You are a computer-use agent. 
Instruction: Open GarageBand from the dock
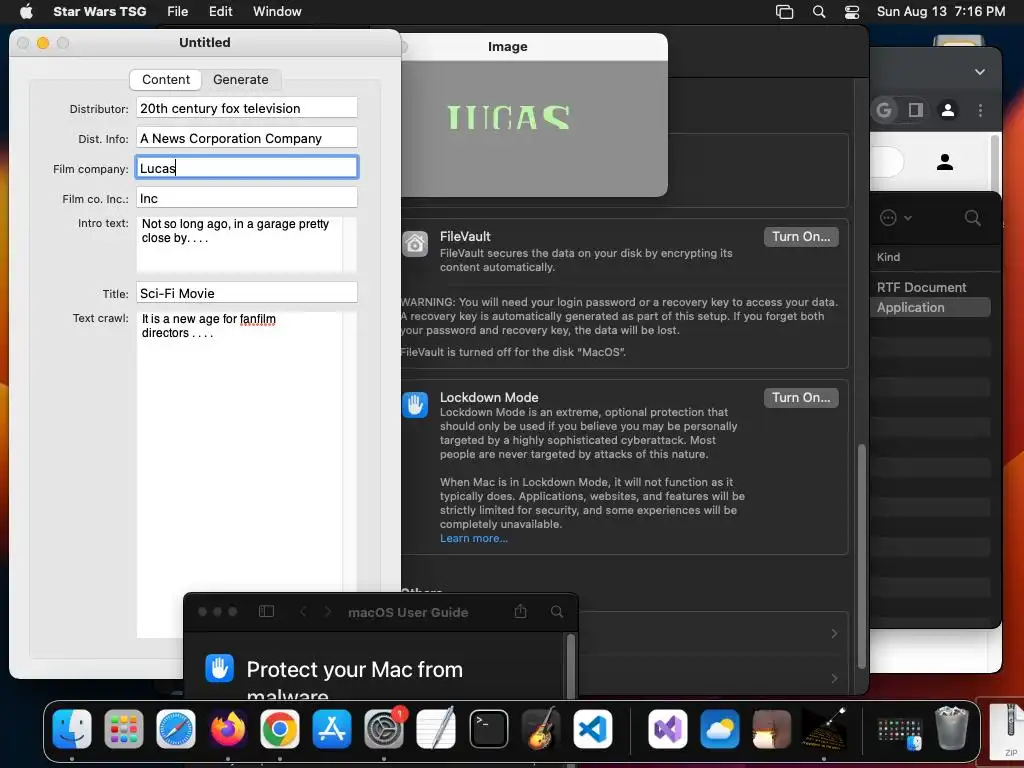(x=541, y=728)
